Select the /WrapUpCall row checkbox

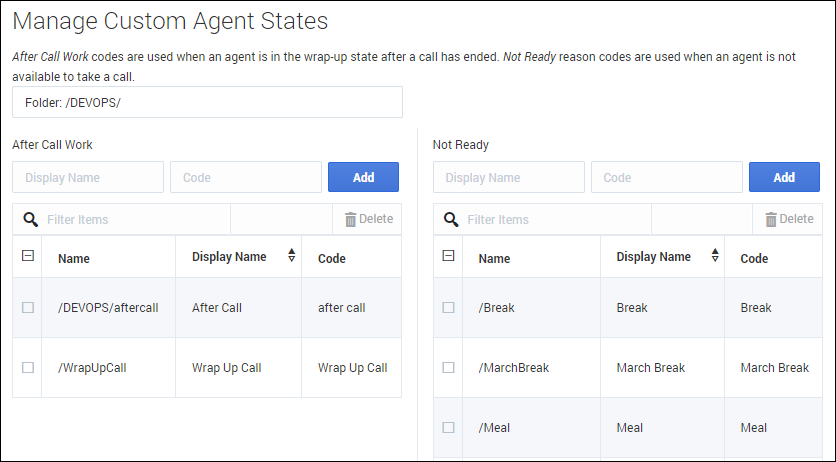click(x=28, y=368)
